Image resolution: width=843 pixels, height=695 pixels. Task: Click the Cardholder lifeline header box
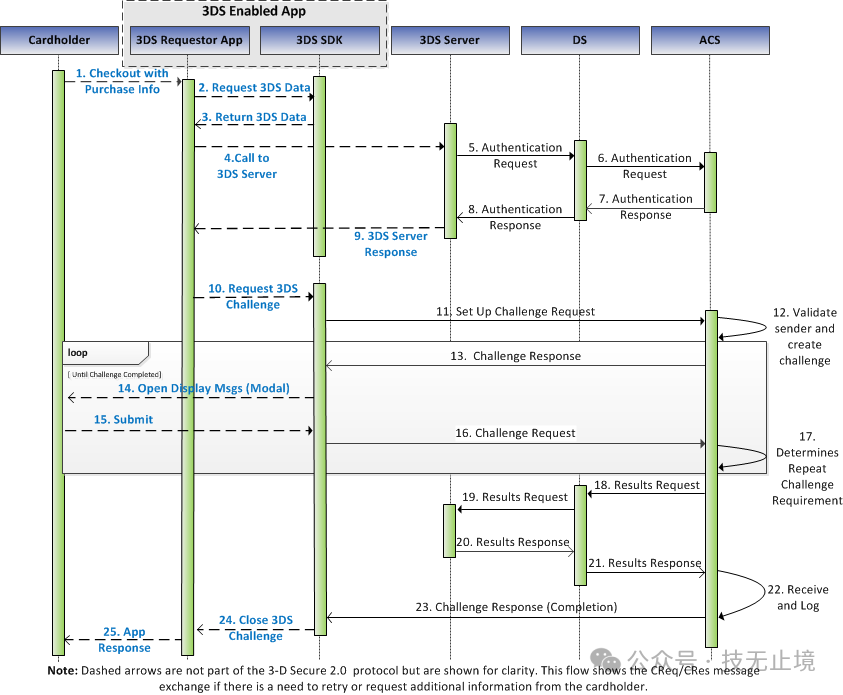tap(59, 40)
